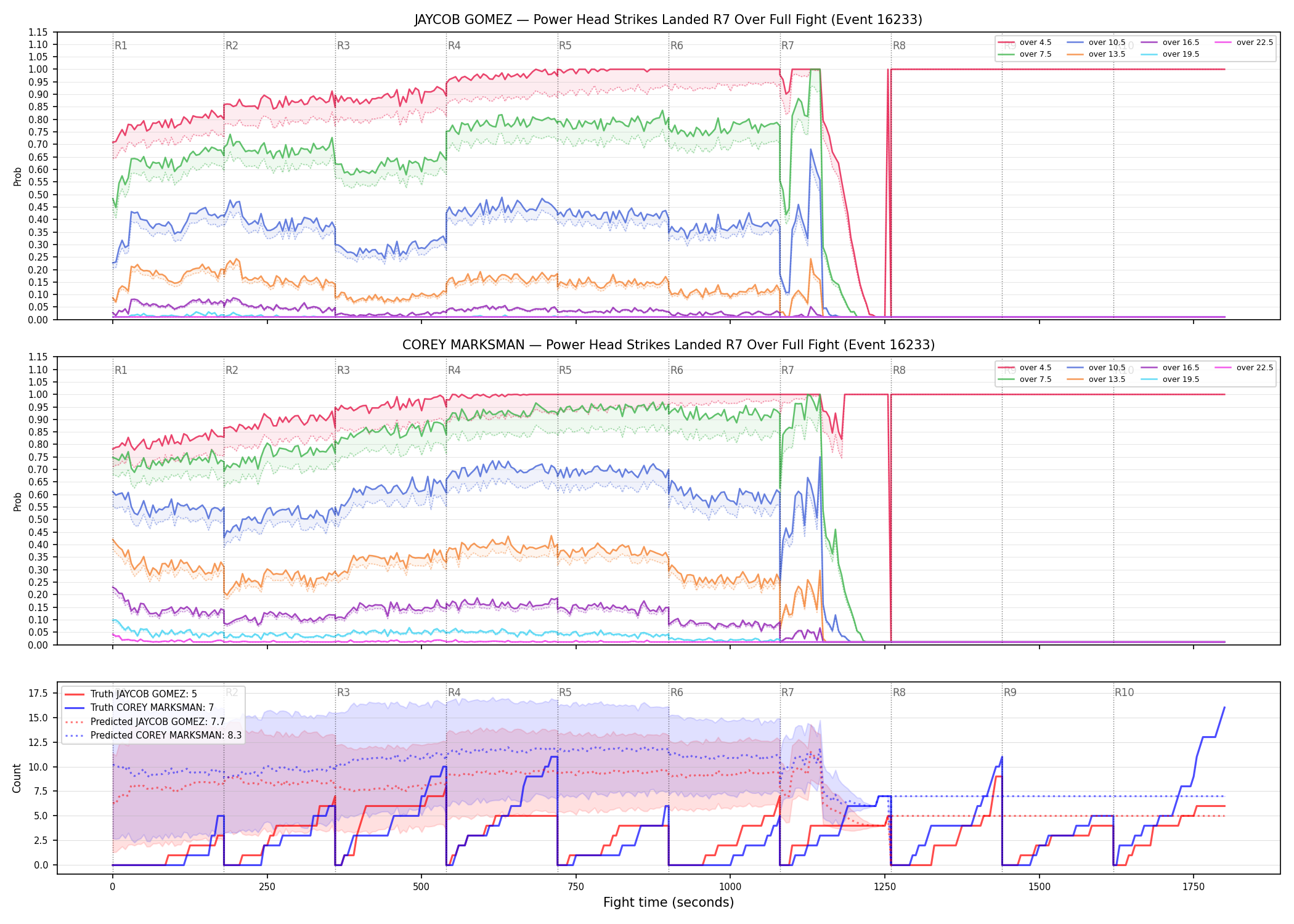Select 'over 13.5' legend entry in top chart
This screenshot has height=924, width=1294.
point(1096,54)
